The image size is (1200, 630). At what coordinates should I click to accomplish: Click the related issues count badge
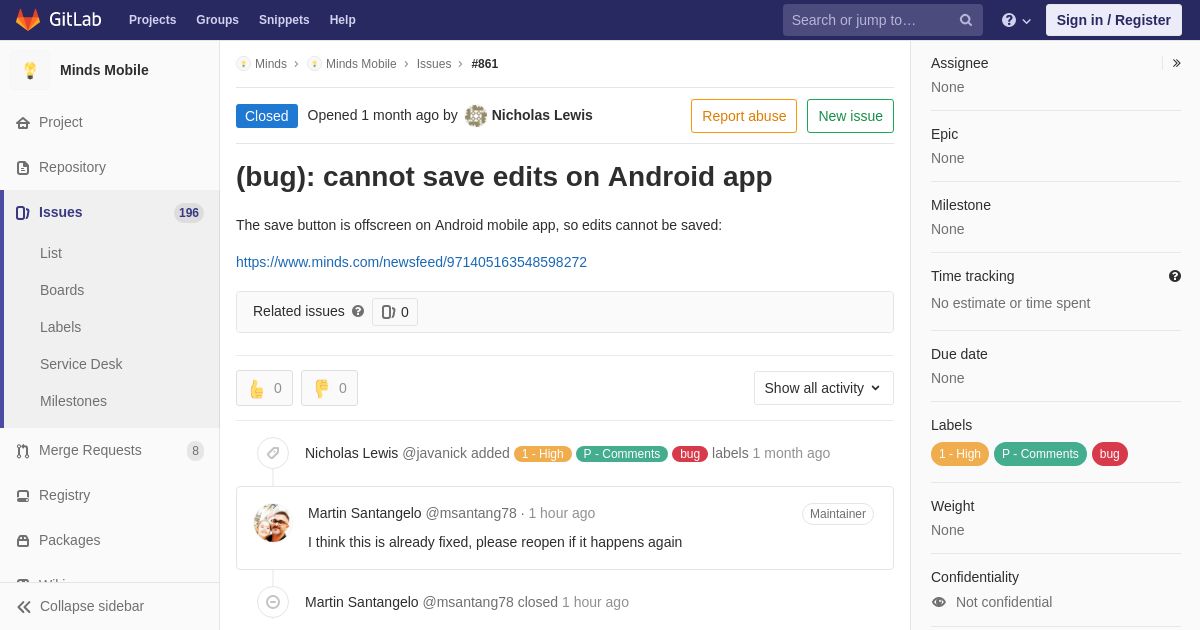click(x=395, y=312)
